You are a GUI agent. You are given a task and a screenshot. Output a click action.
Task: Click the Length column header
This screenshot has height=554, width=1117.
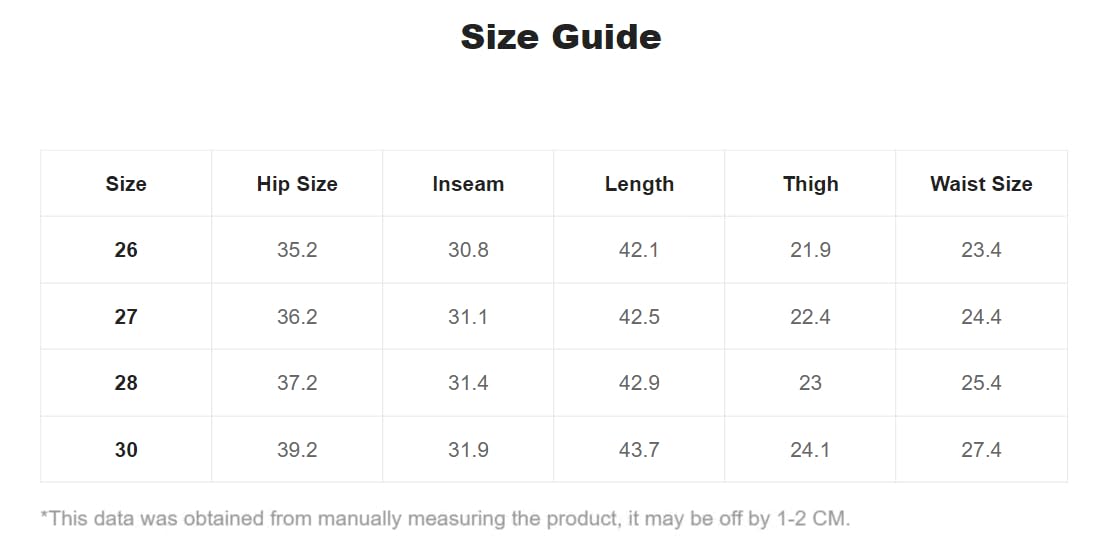pyautogui.click(x=639, y=184)
